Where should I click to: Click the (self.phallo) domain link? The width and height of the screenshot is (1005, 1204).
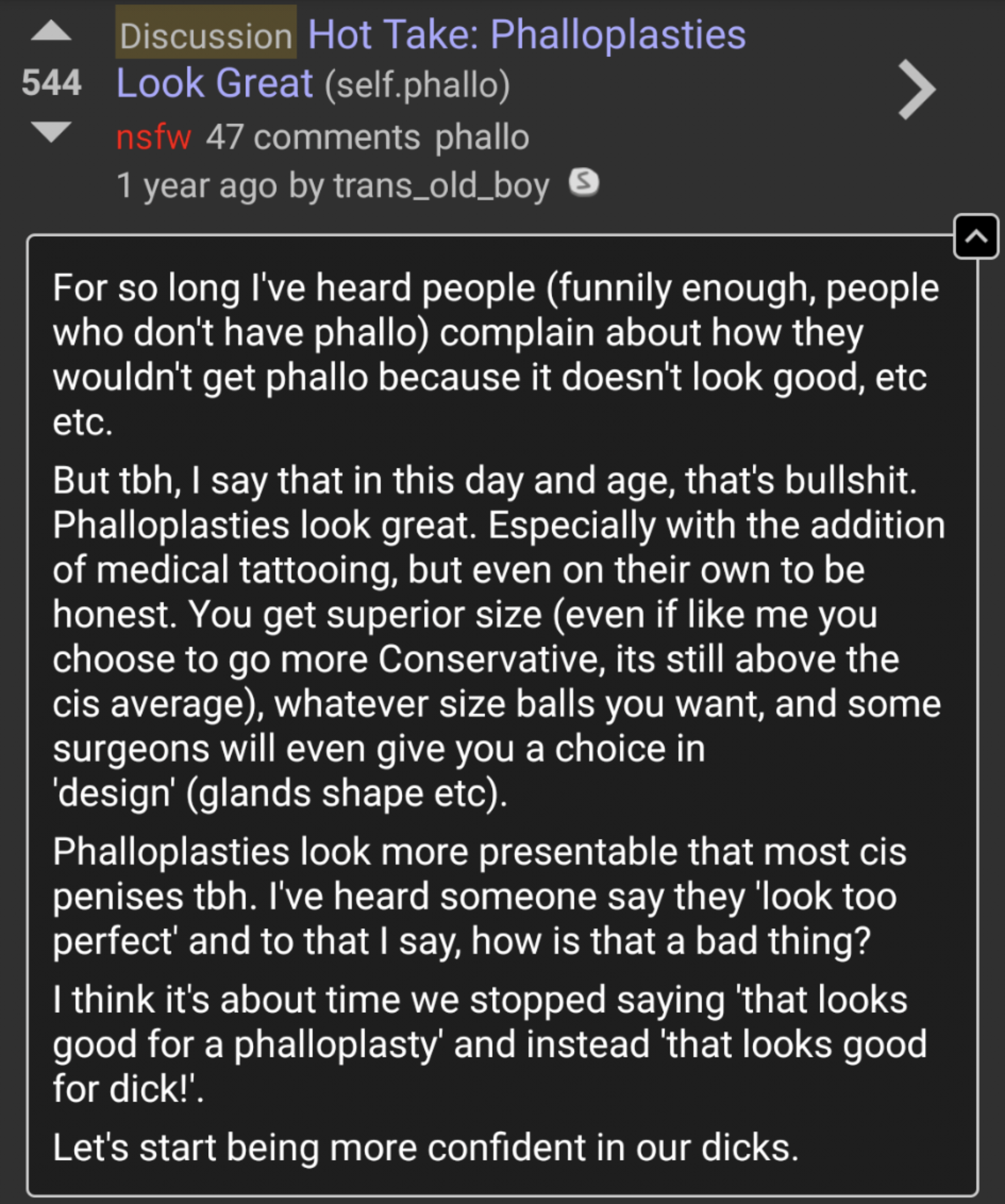tap(417, 85)
